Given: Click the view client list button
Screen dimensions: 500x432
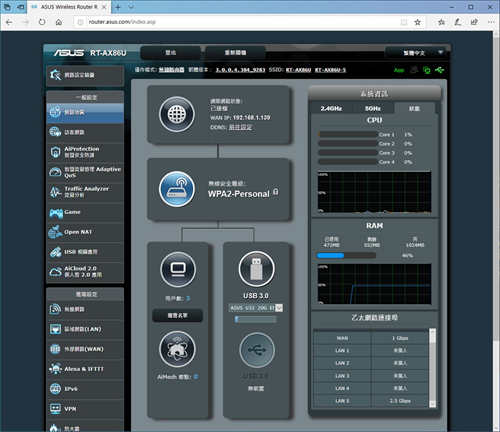Looking at the screenshot, I should (177, 315).
